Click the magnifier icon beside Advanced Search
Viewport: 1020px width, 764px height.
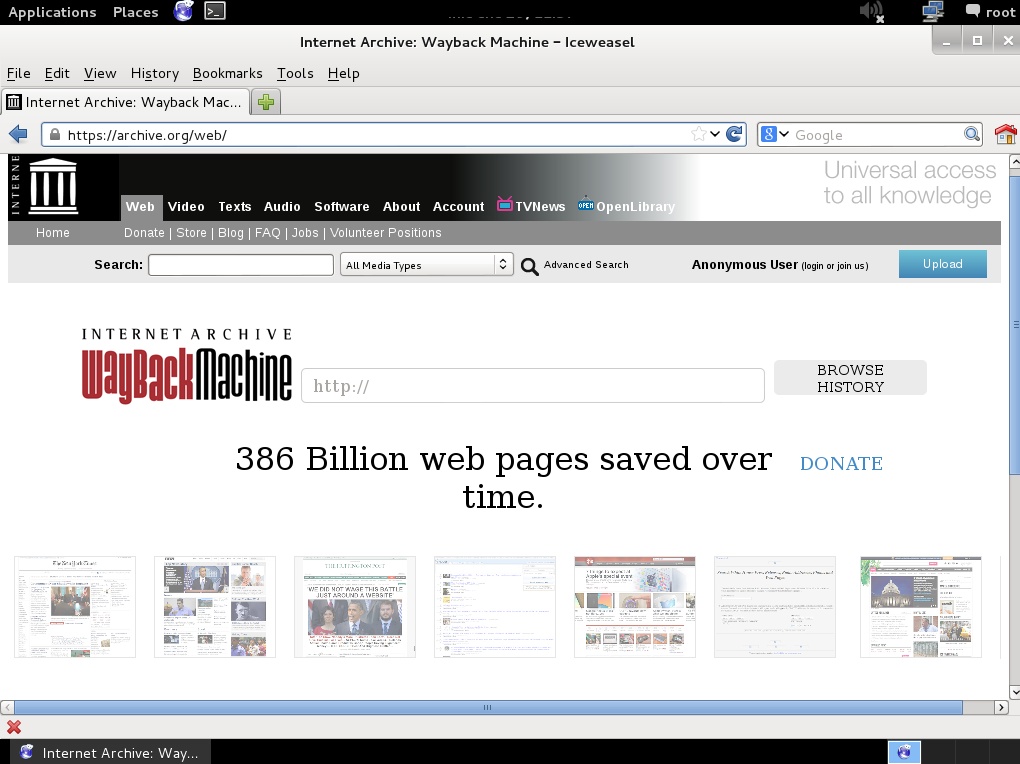(x=530, y=266)
